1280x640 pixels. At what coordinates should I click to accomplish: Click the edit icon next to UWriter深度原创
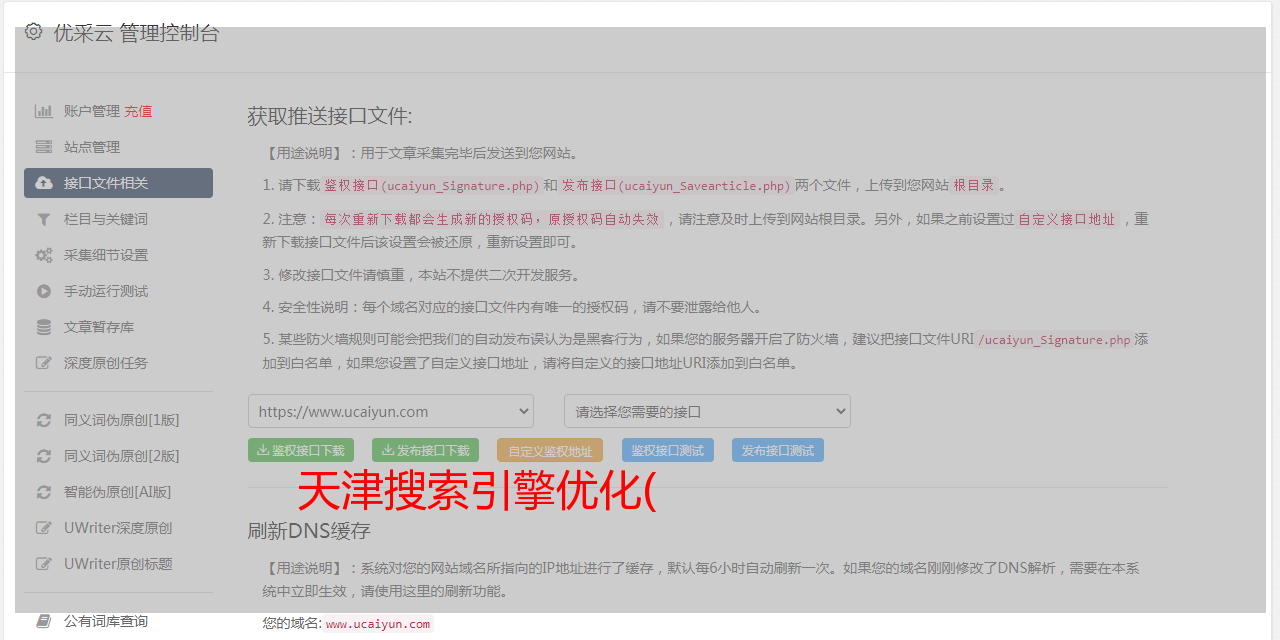pos(44,528)
